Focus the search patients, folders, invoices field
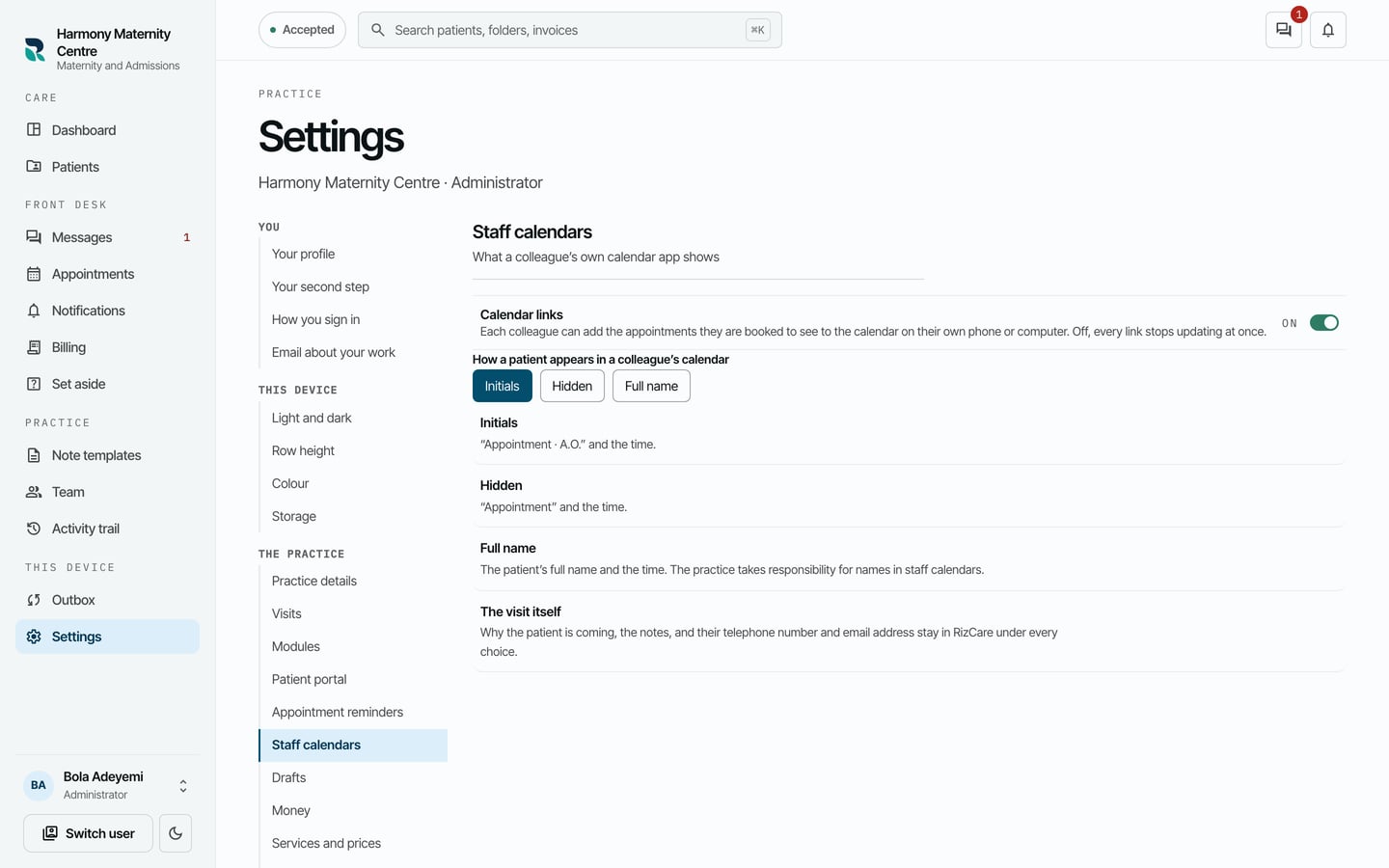This screenshot has width=1389, height=868. [569, 30]
